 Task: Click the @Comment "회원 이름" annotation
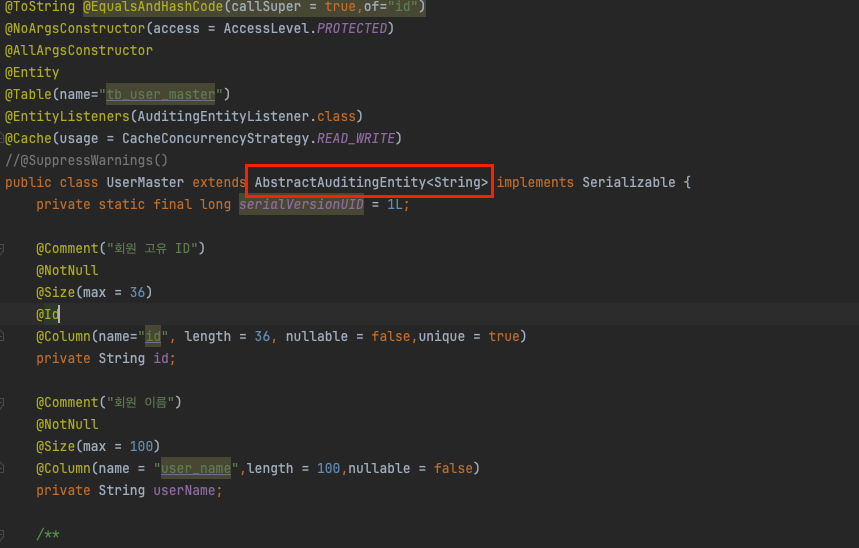108,402
